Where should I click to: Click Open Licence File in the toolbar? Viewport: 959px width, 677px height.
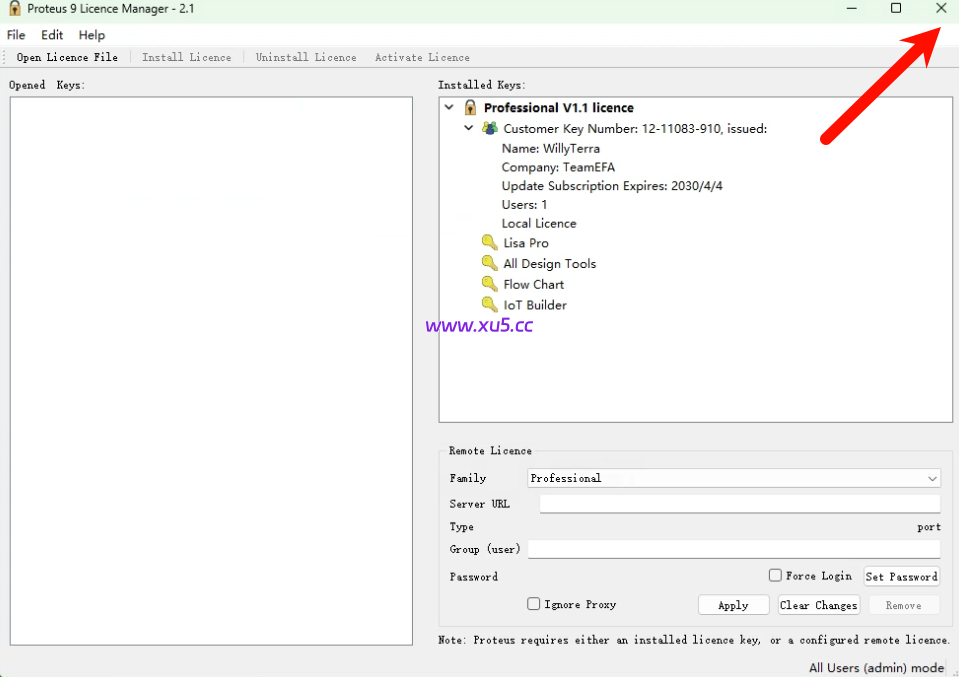point(67,58)
